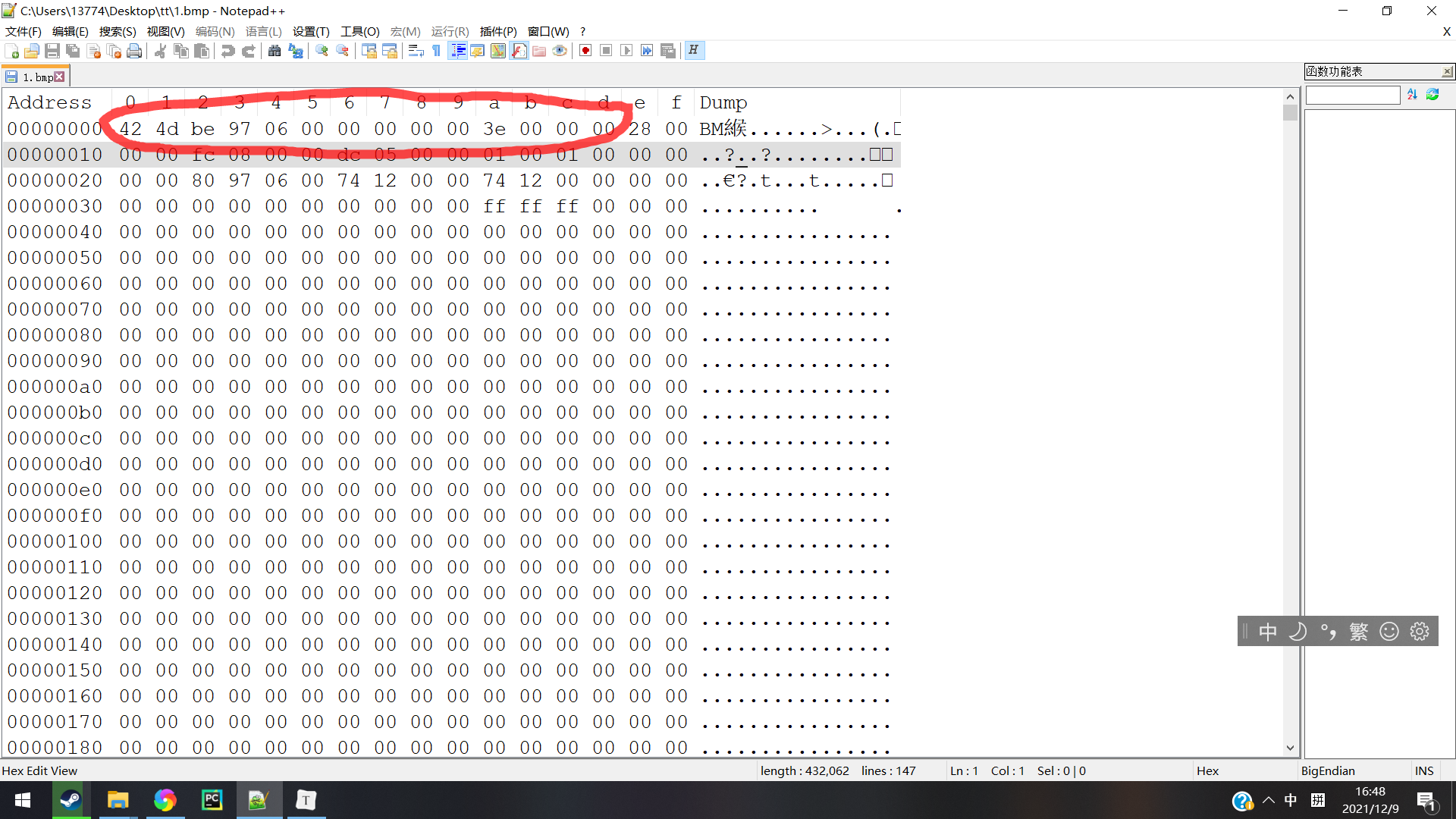Click the vertical scrollbar down arrow
Screen dimensions: 1456x819
tap(1290, 748)
